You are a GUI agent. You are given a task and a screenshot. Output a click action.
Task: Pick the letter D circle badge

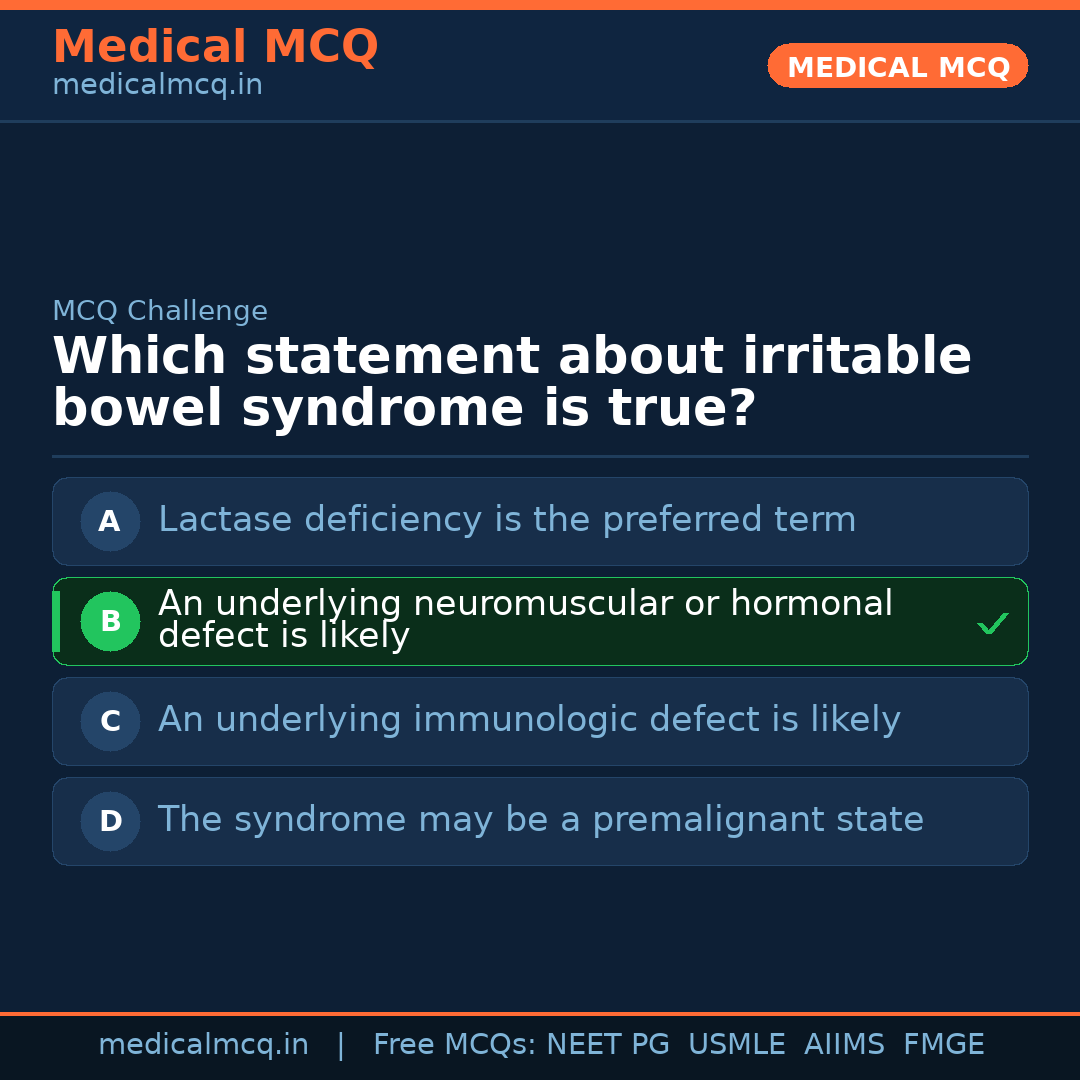click(x=110, y=821)
